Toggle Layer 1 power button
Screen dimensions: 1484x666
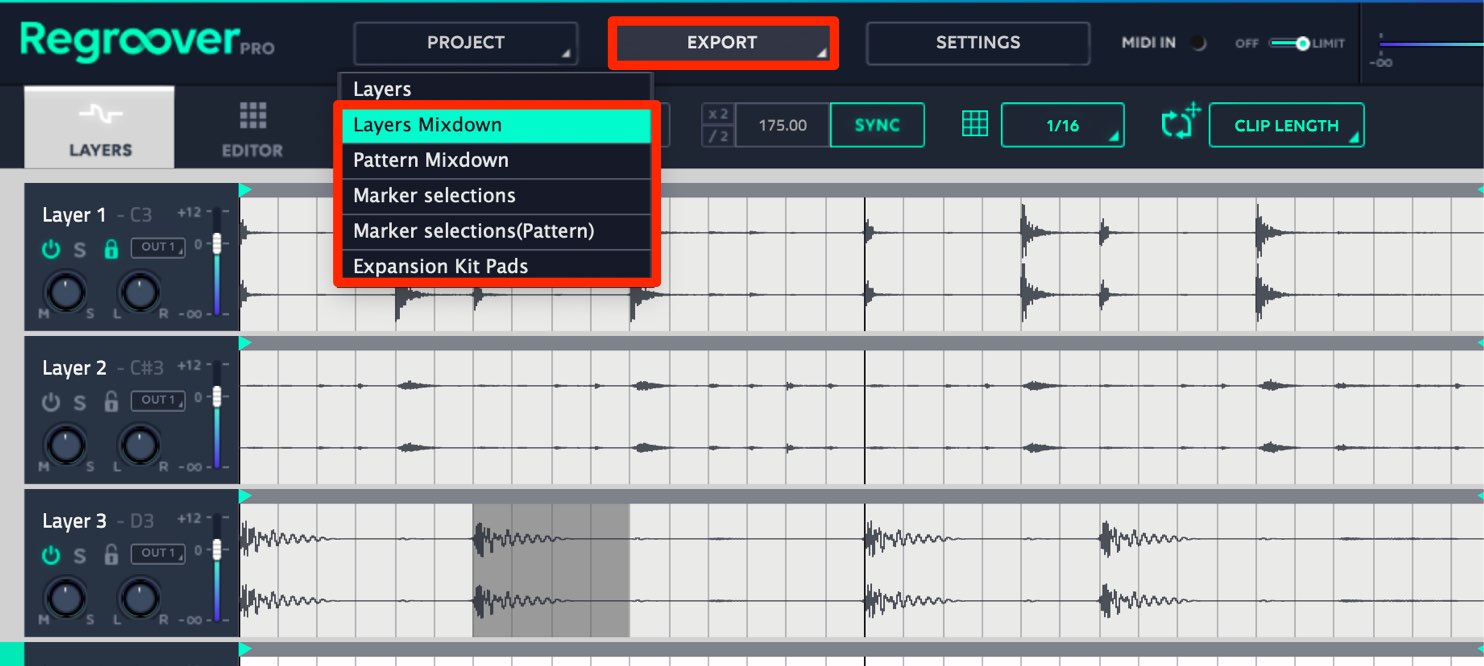[x=51, y=249]
